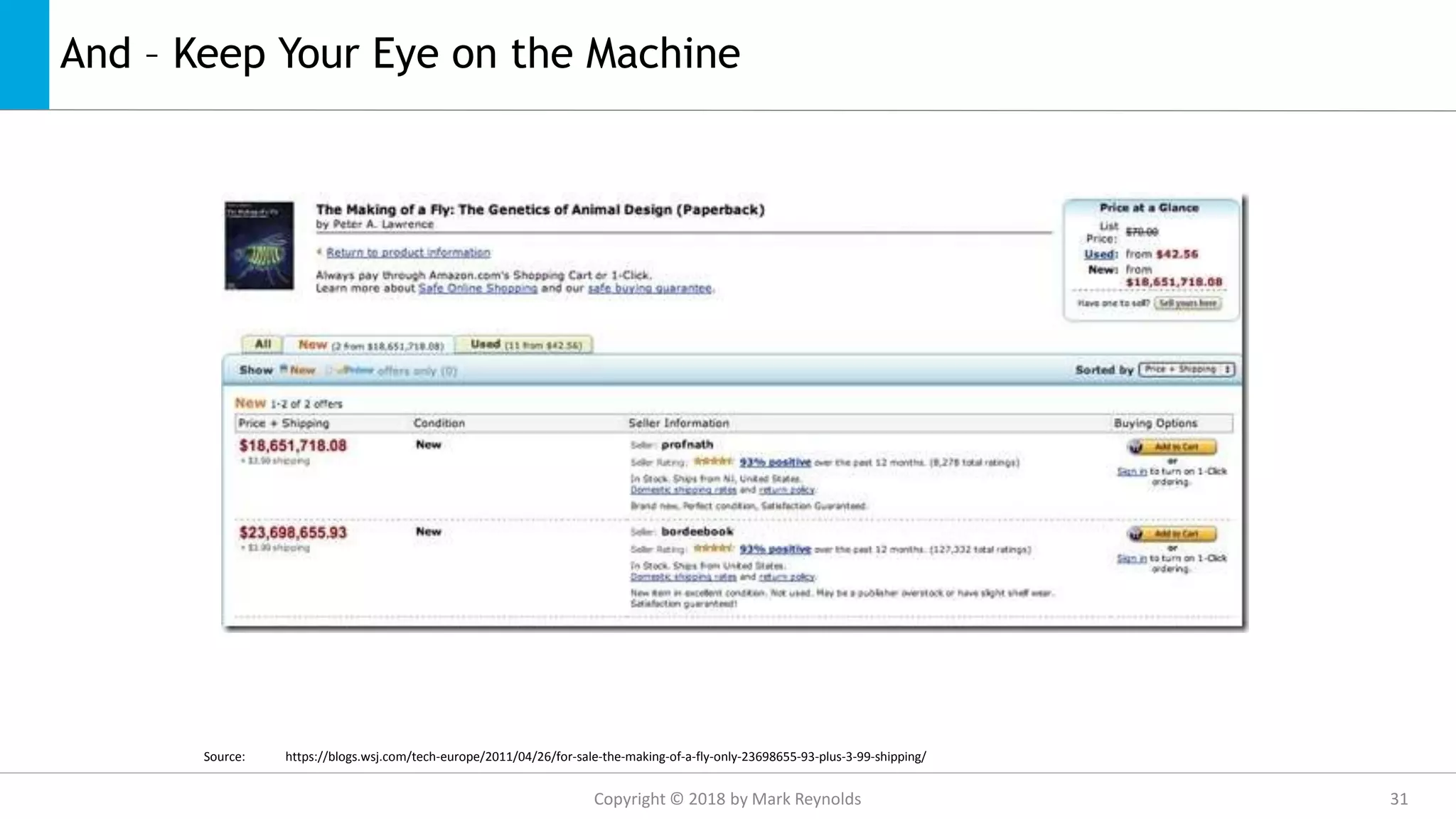
Task: Click the Copyright 2018 by Mark Reynolds footer
Action: pos(727,799)
